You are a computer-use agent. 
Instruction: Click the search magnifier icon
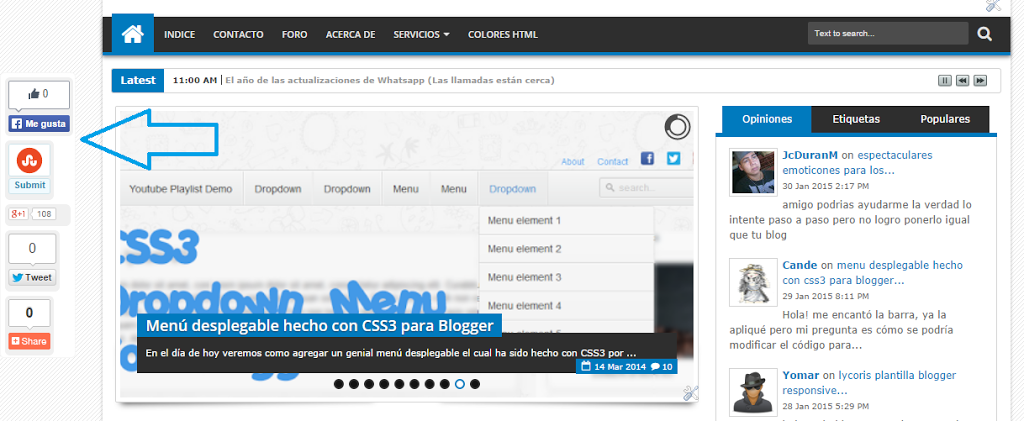(x=984, y=34)
